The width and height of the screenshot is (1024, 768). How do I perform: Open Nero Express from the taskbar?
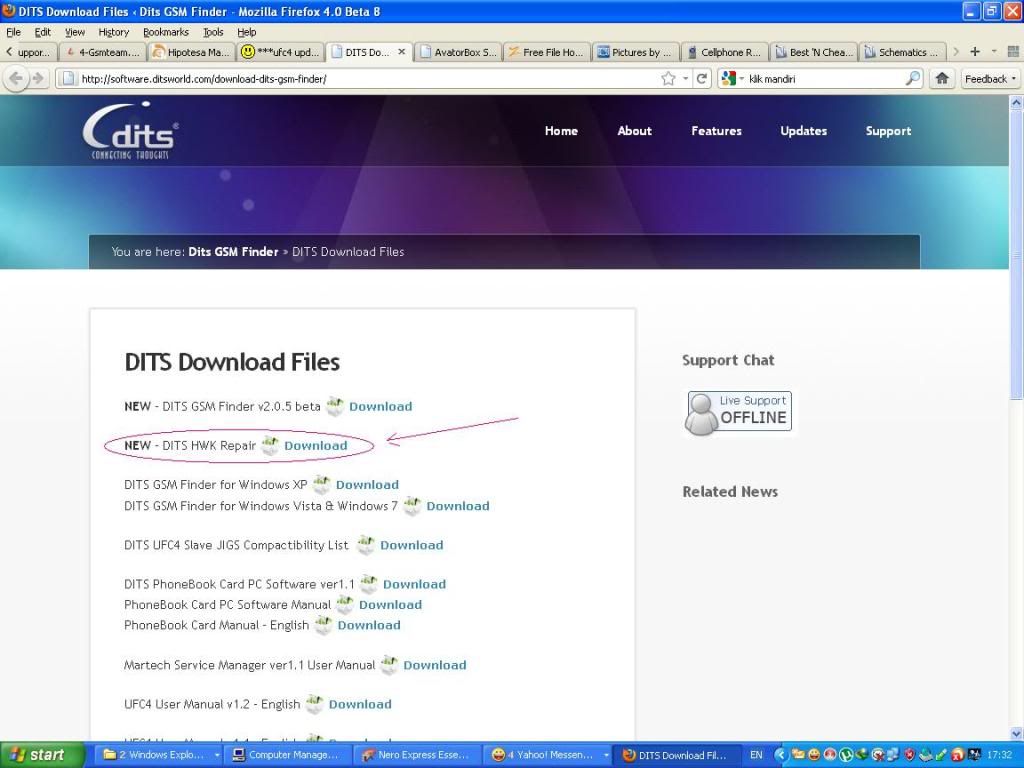pos(416,755)
